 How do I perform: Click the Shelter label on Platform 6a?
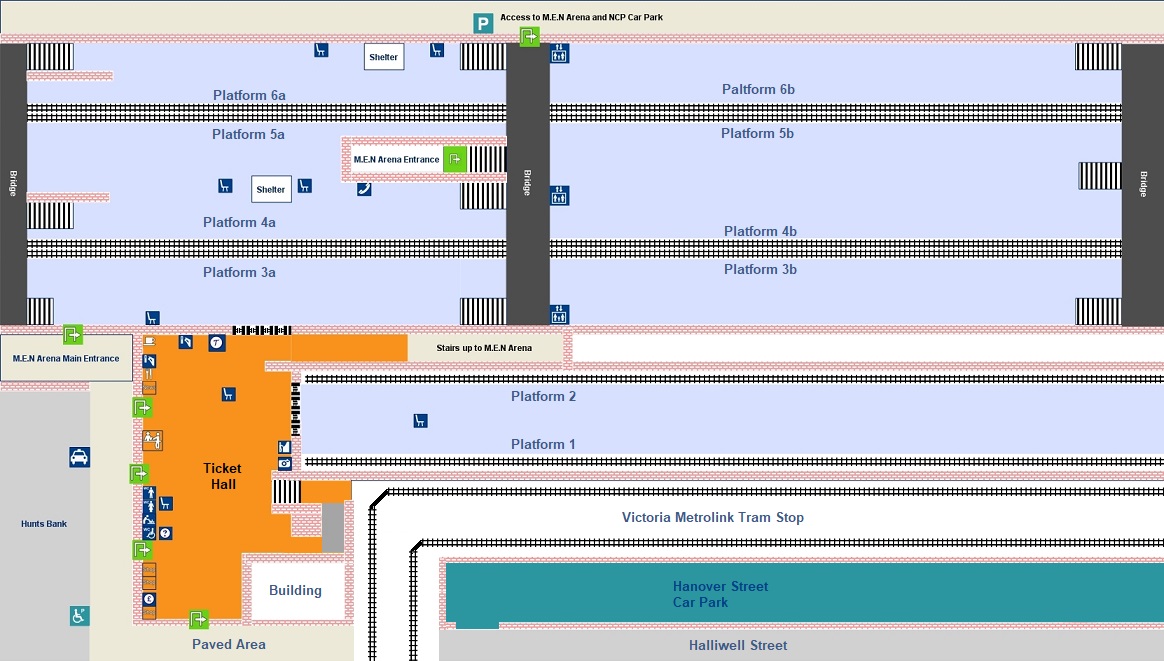(x=383, y=57)
